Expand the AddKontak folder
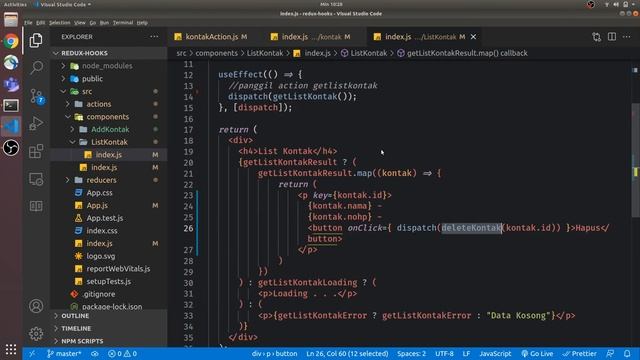 coord(110,129)
